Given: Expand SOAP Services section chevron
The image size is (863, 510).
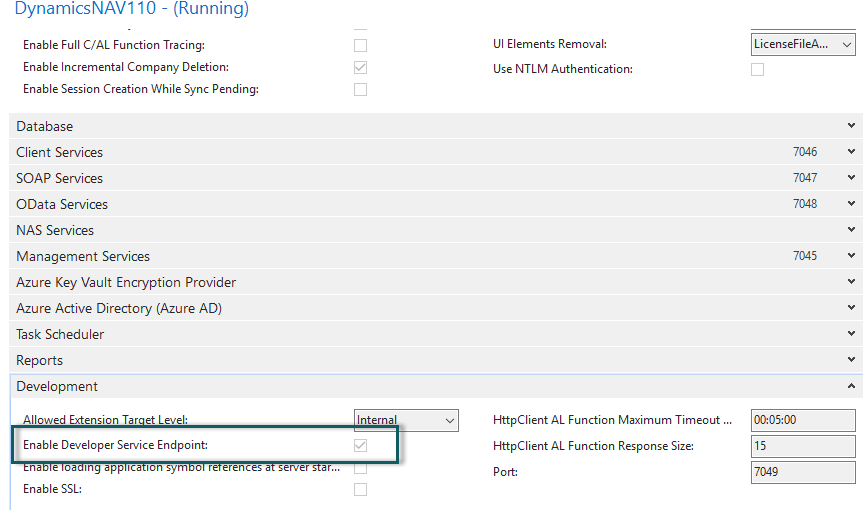Looking at the screenshot, I should [x=851, y=178].
